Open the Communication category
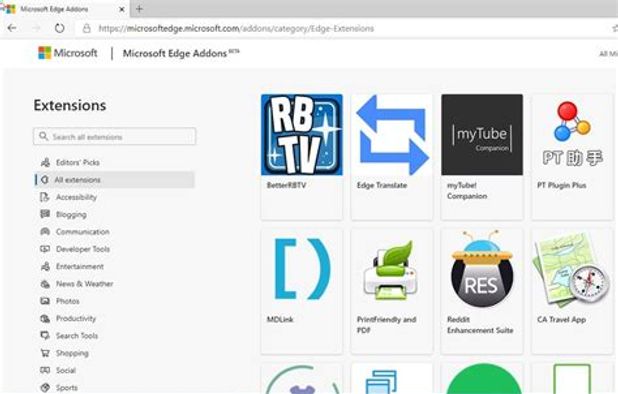The image size is (618, 394). (82, 232)
